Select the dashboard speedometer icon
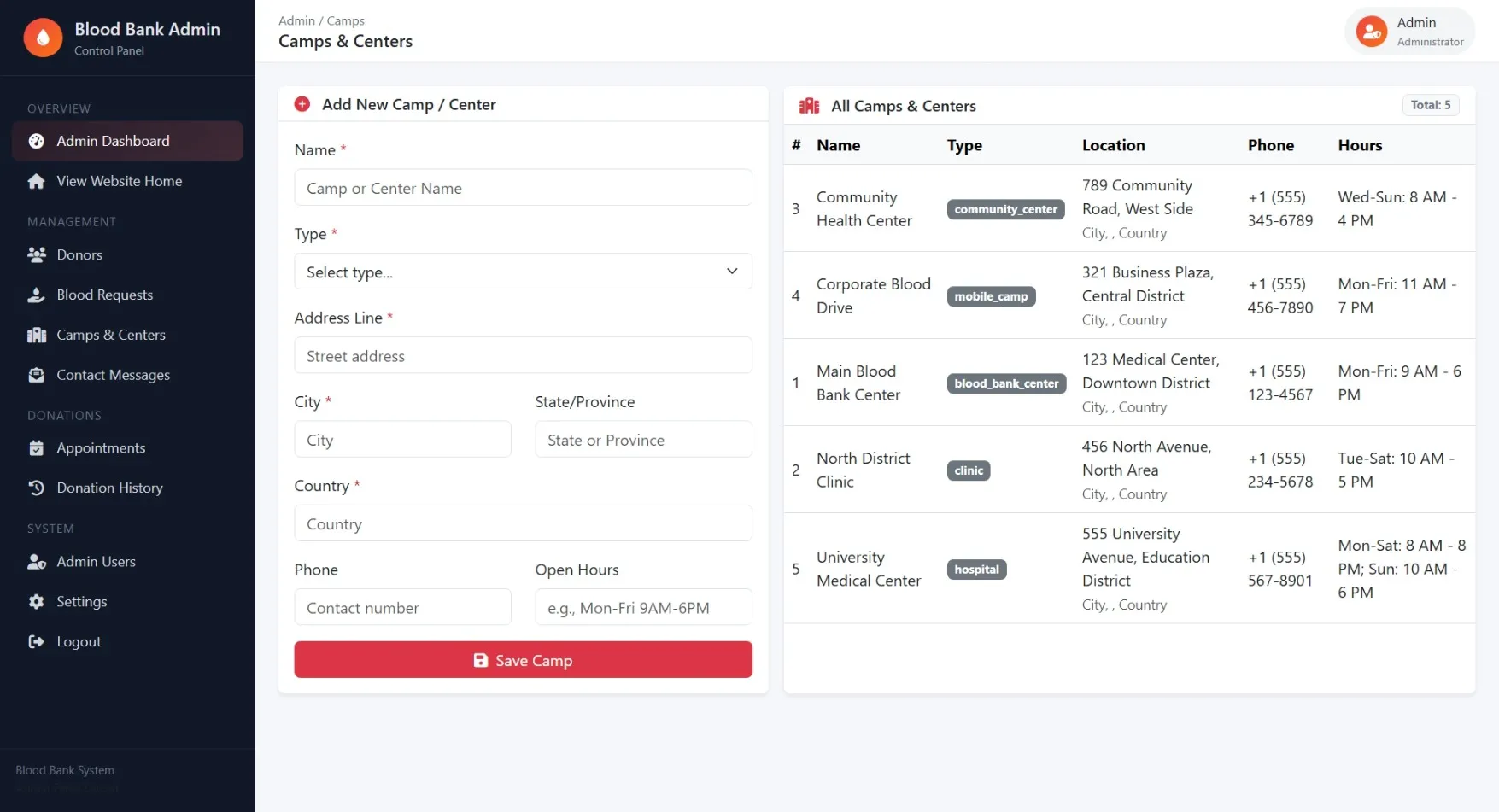This screenshot has height=812, width=1499. 37,141
